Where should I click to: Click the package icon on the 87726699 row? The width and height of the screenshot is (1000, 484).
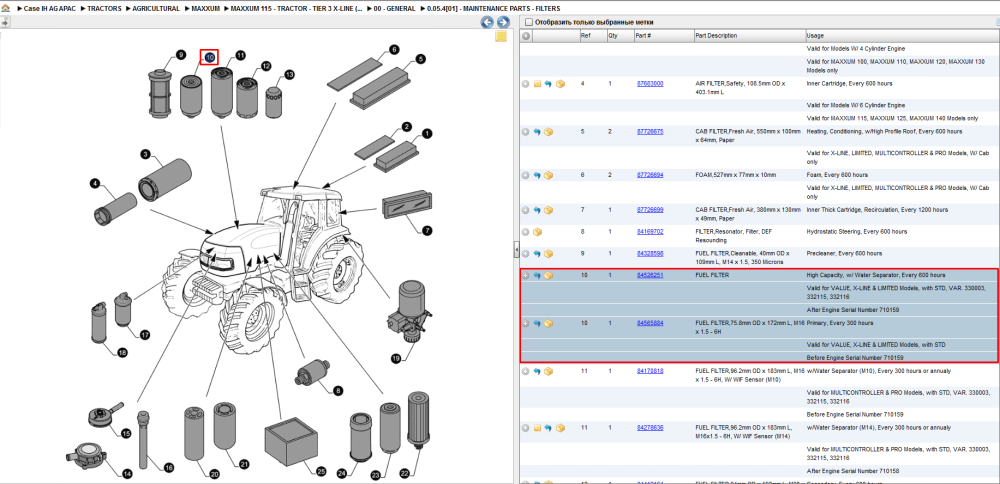pos(548,210)
